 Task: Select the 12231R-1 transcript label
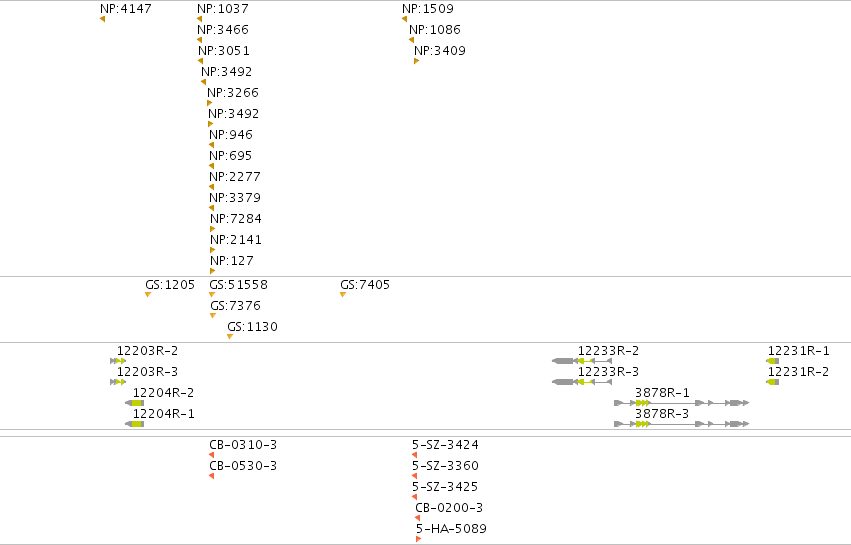pyautogui.click(x=798, y=351)
